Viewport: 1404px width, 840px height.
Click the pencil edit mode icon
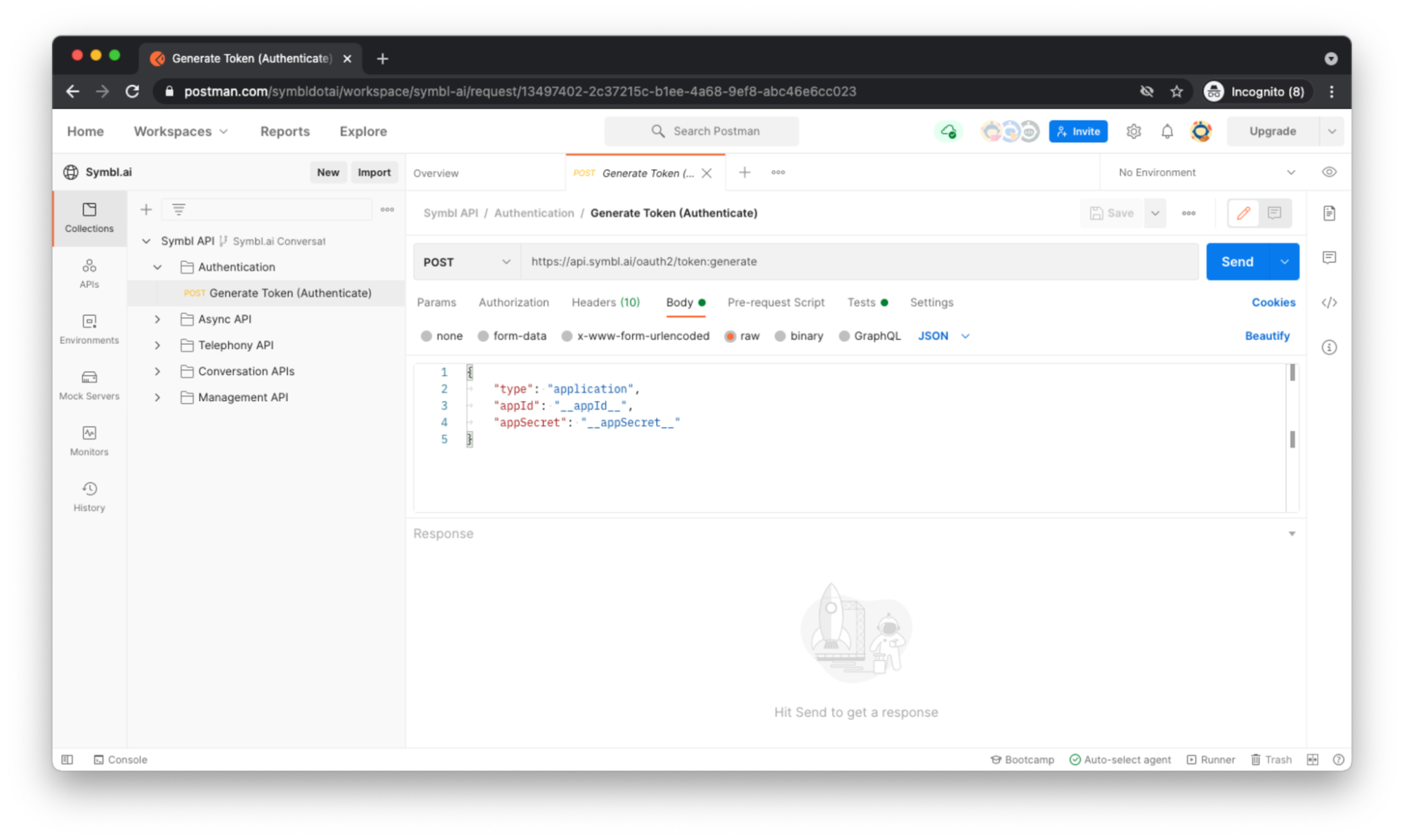click(x=1243, y=213)
